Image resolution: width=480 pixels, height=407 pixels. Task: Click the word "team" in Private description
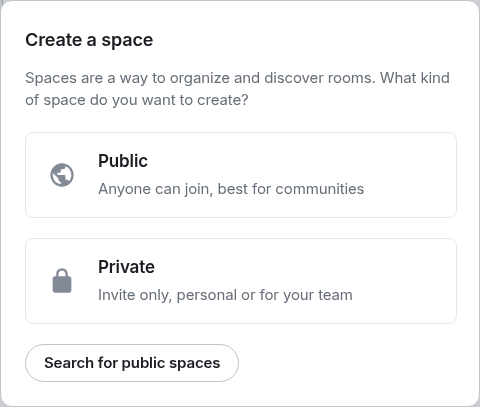pos(335,295)
